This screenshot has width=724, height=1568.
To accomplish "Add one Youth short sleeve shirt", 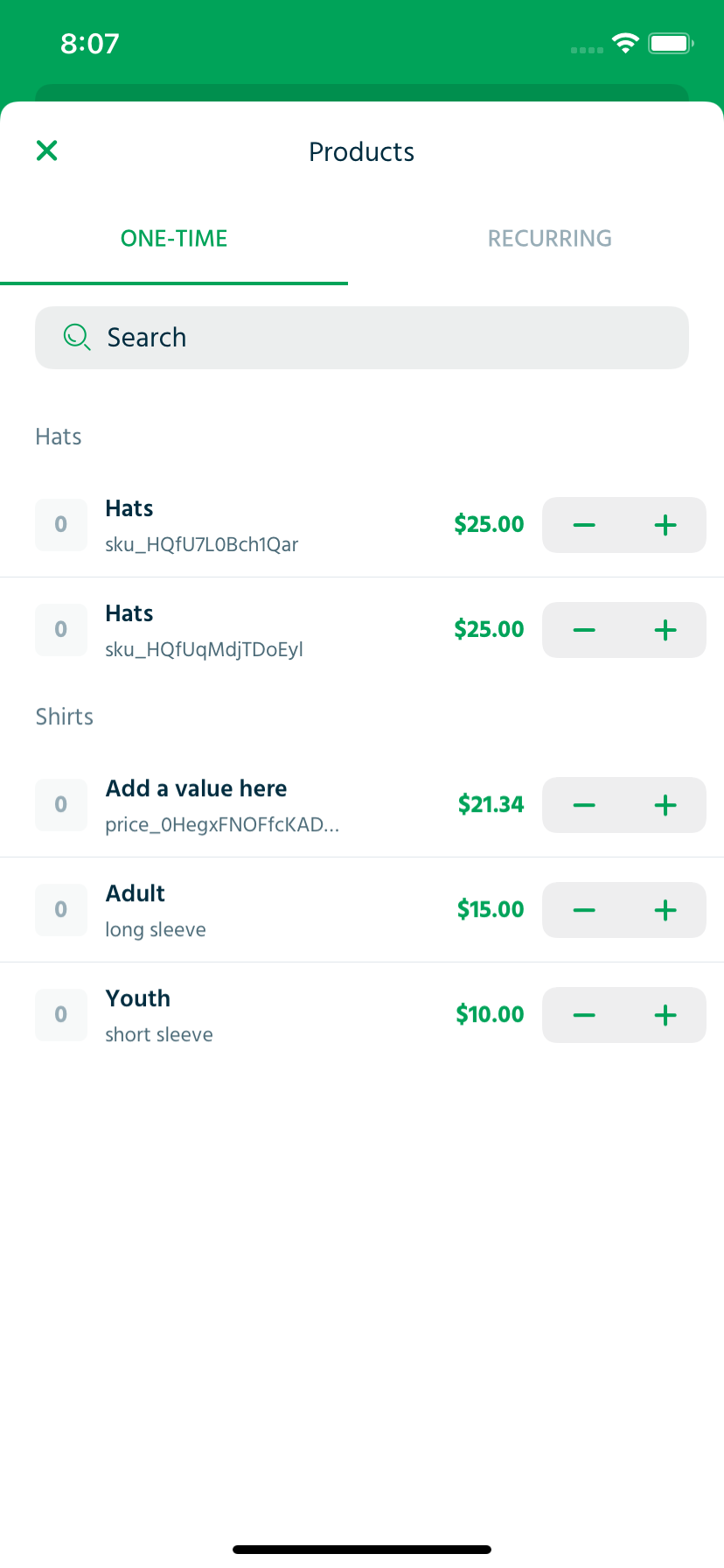I will (x=665, y=1015).
